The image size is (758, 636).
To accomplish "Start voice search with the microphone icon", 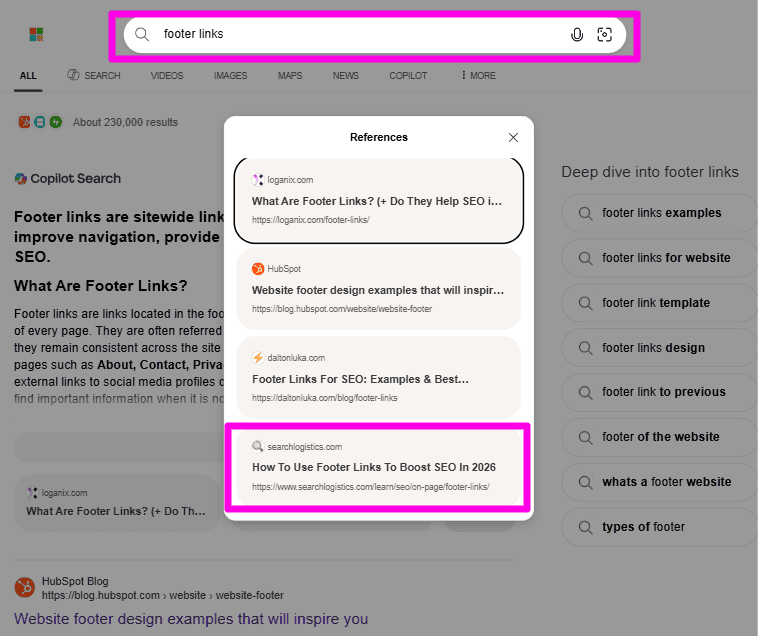I will 577,34.
